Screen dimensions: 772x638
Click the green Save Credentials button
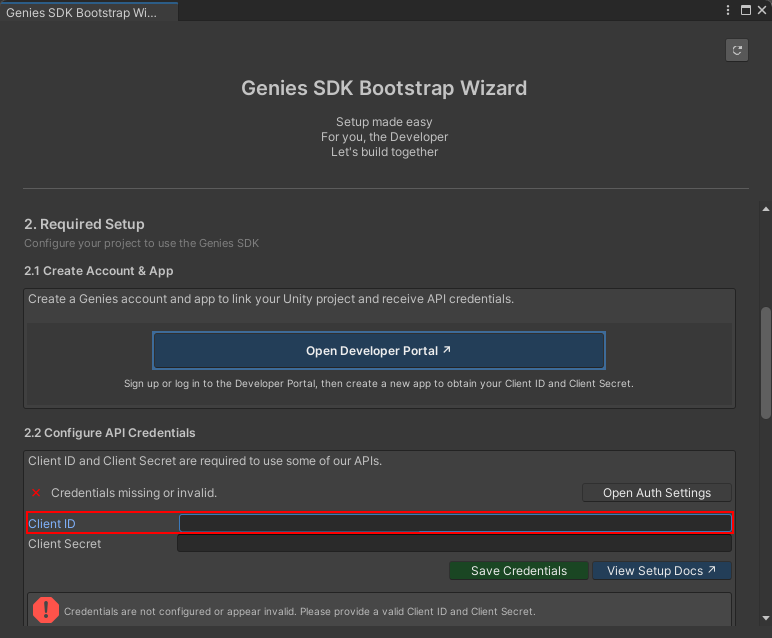[519, 571]
